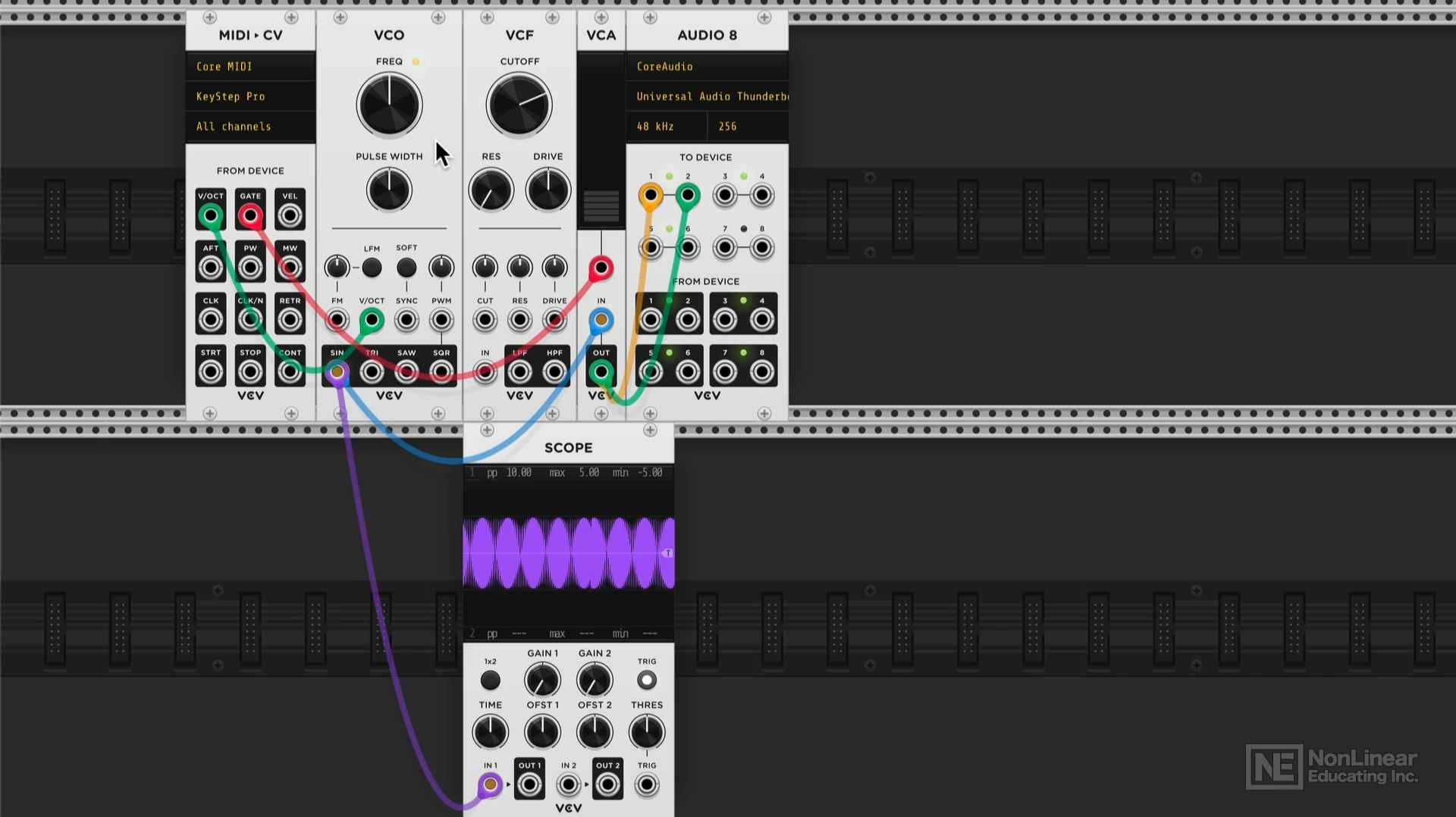Click the V/OCT output jack on MIDI-CV
Image resolution: width=1456 pixels, height=817 pixels.
point(211,216)
